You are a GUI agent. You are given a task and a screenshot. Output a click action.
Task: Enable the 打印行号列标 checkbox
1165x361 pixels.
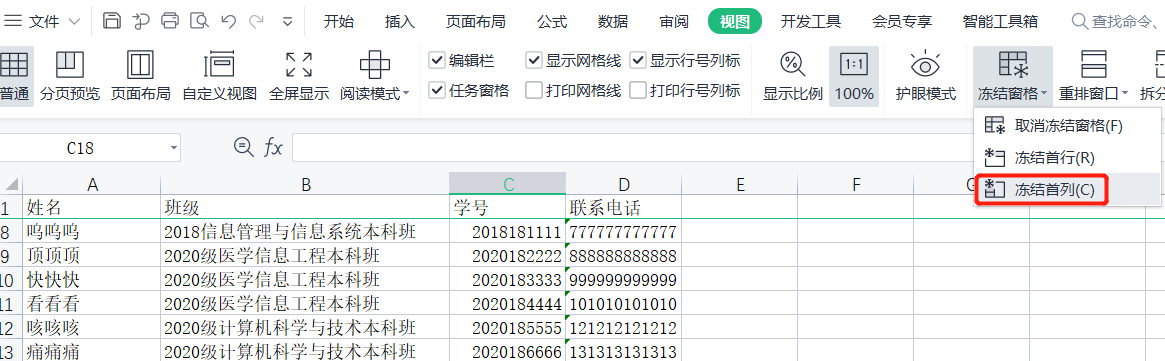tap(637, 91)
